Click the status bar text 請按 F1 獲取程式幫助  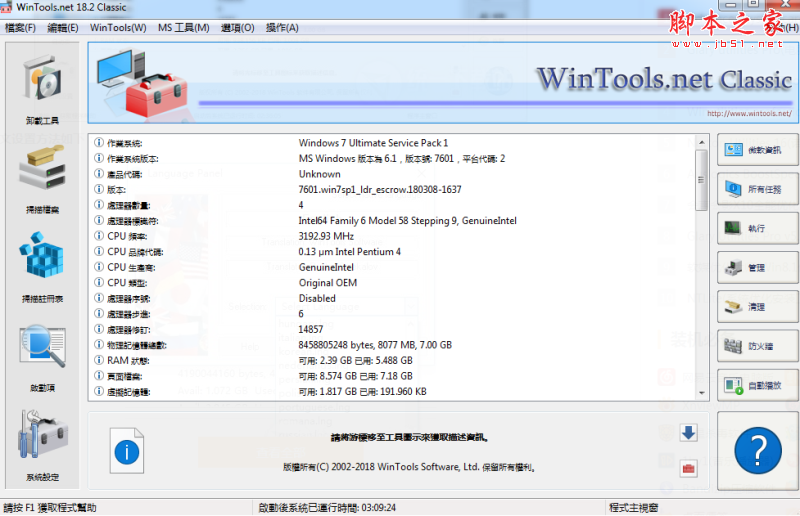tap(49, 508)
